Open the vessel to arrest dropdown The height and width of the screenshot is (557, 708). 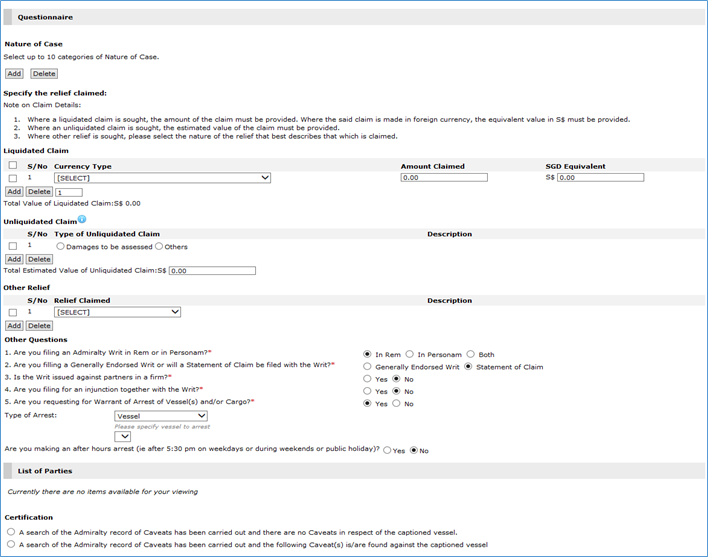pos(123,436)
